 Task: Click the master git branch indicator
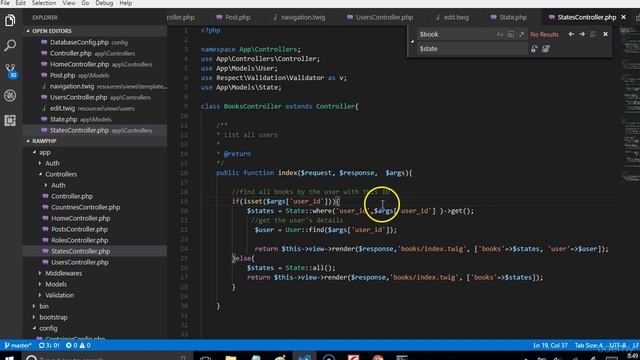coord(18,345)
